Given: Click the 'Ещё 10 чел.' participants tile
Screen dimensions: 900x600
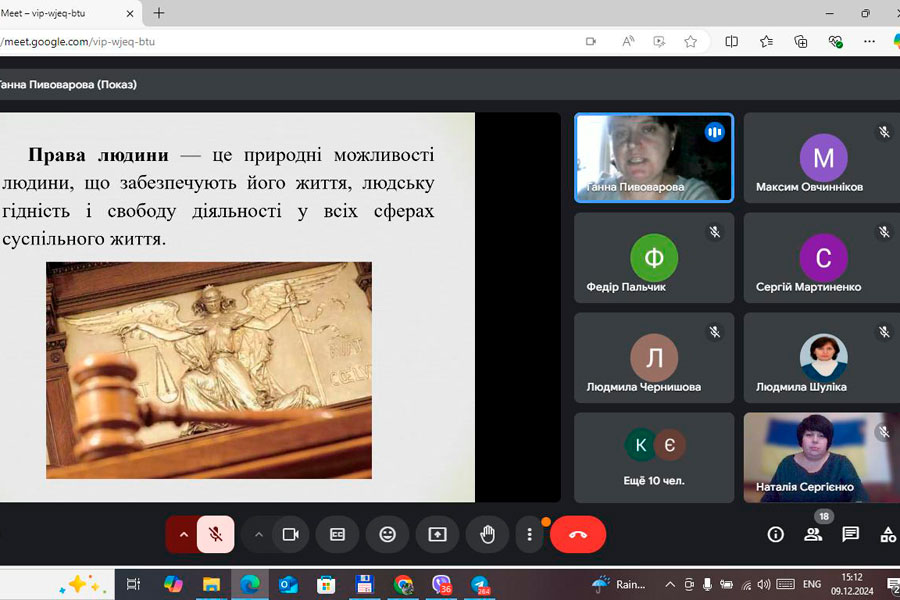Looking at the screenshot, I should pos(654,457).
